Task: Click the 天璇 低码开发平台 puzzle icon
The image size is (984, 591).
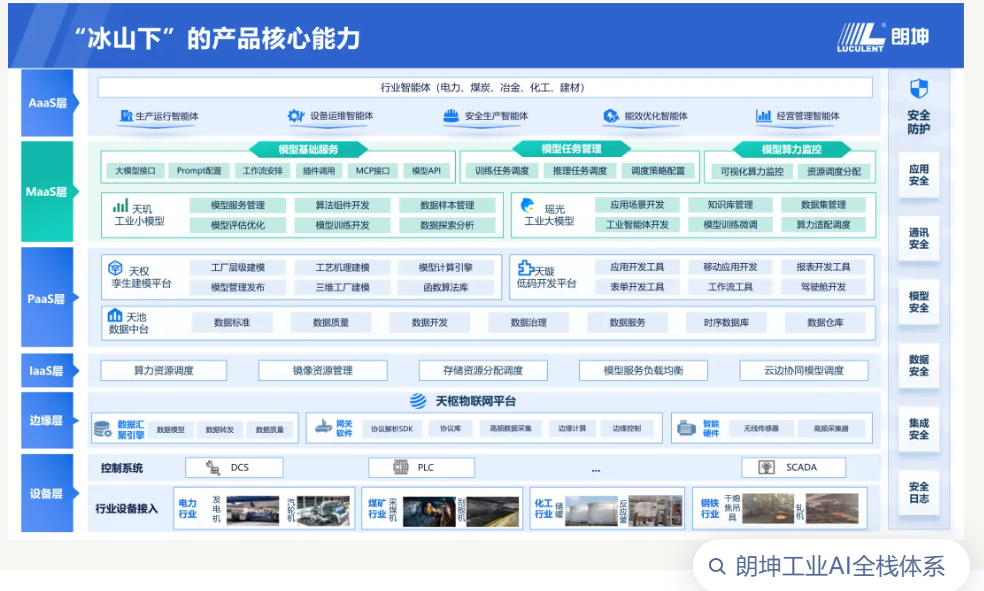Action: click(x=525, y=269)
